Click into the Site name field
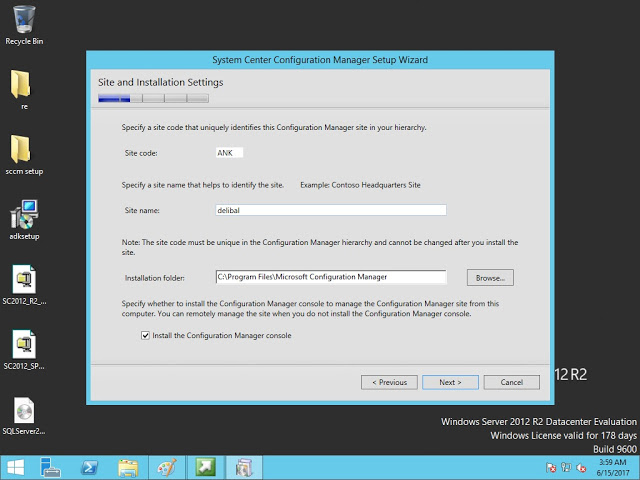640x480 pixels. (330, 210)
